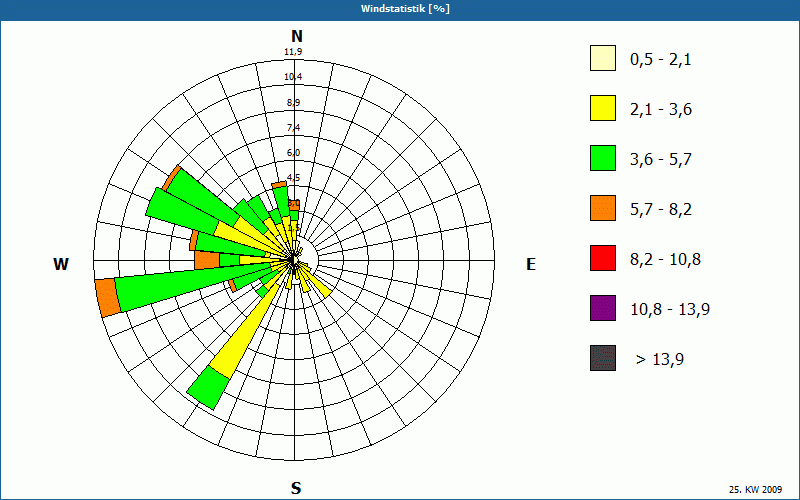Click the orange 5,7 - 8,2 legend swatch
Image resolution: width=800 pixels, height=500 pixels.
point(603,208)
